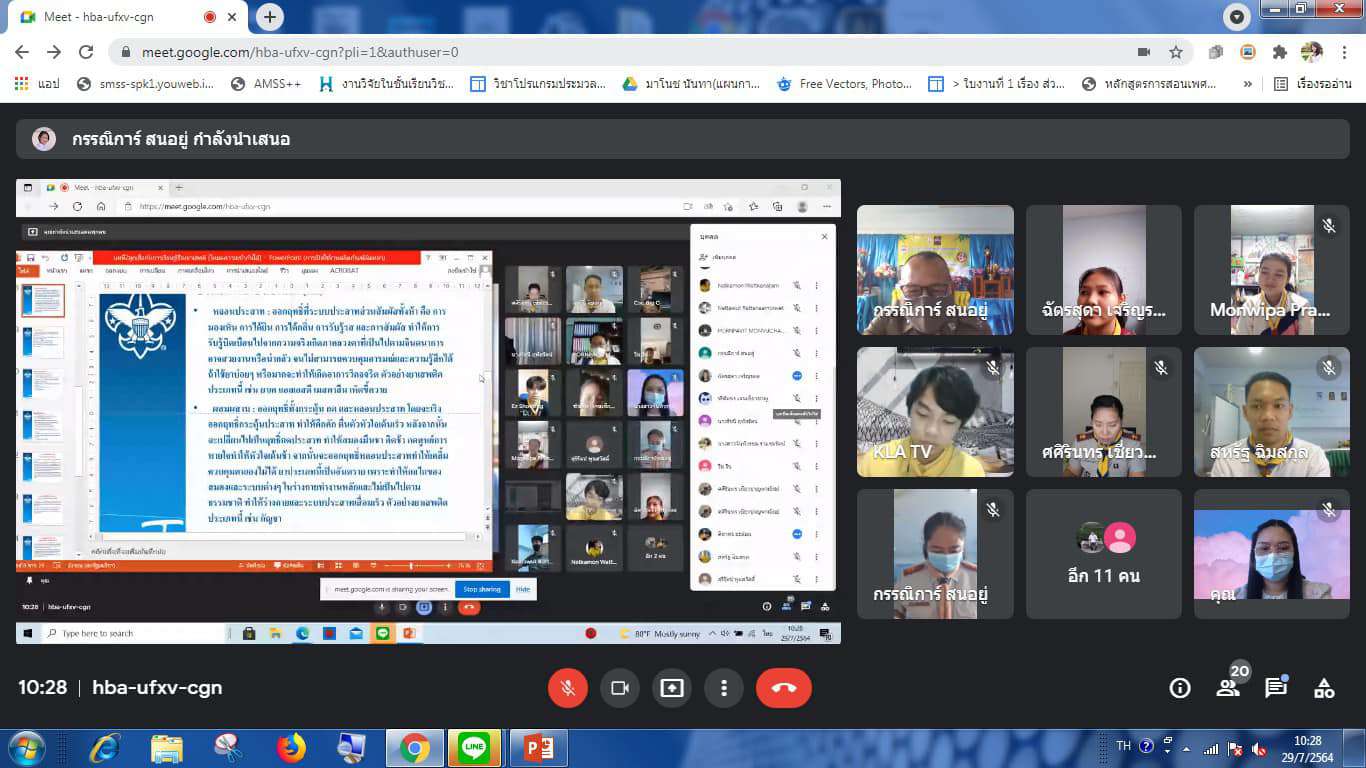The width and height of the screenshot is (1366, 768).
Task: Bookmark this page with star icon
Action: tap(1176, 52)
